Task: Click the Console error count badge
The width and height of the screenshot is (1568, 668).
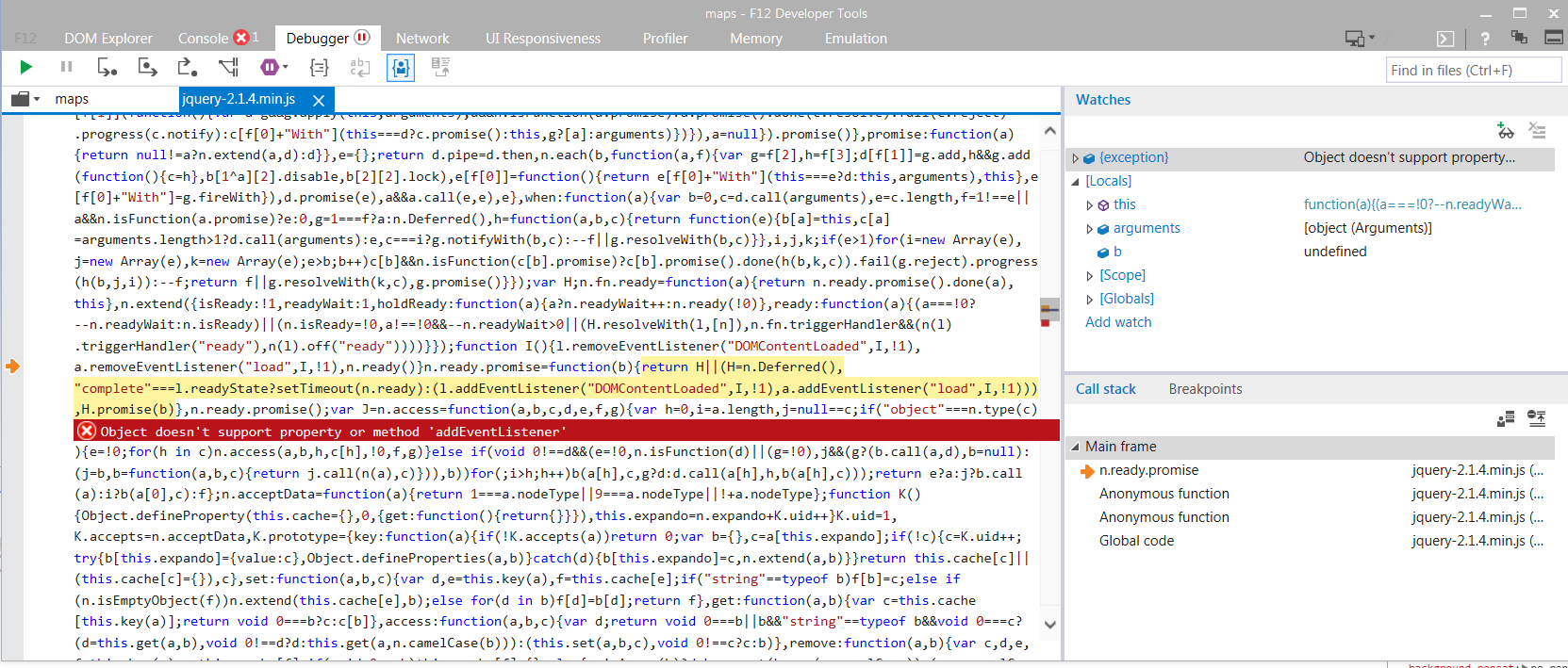Action: click(246, 38)
